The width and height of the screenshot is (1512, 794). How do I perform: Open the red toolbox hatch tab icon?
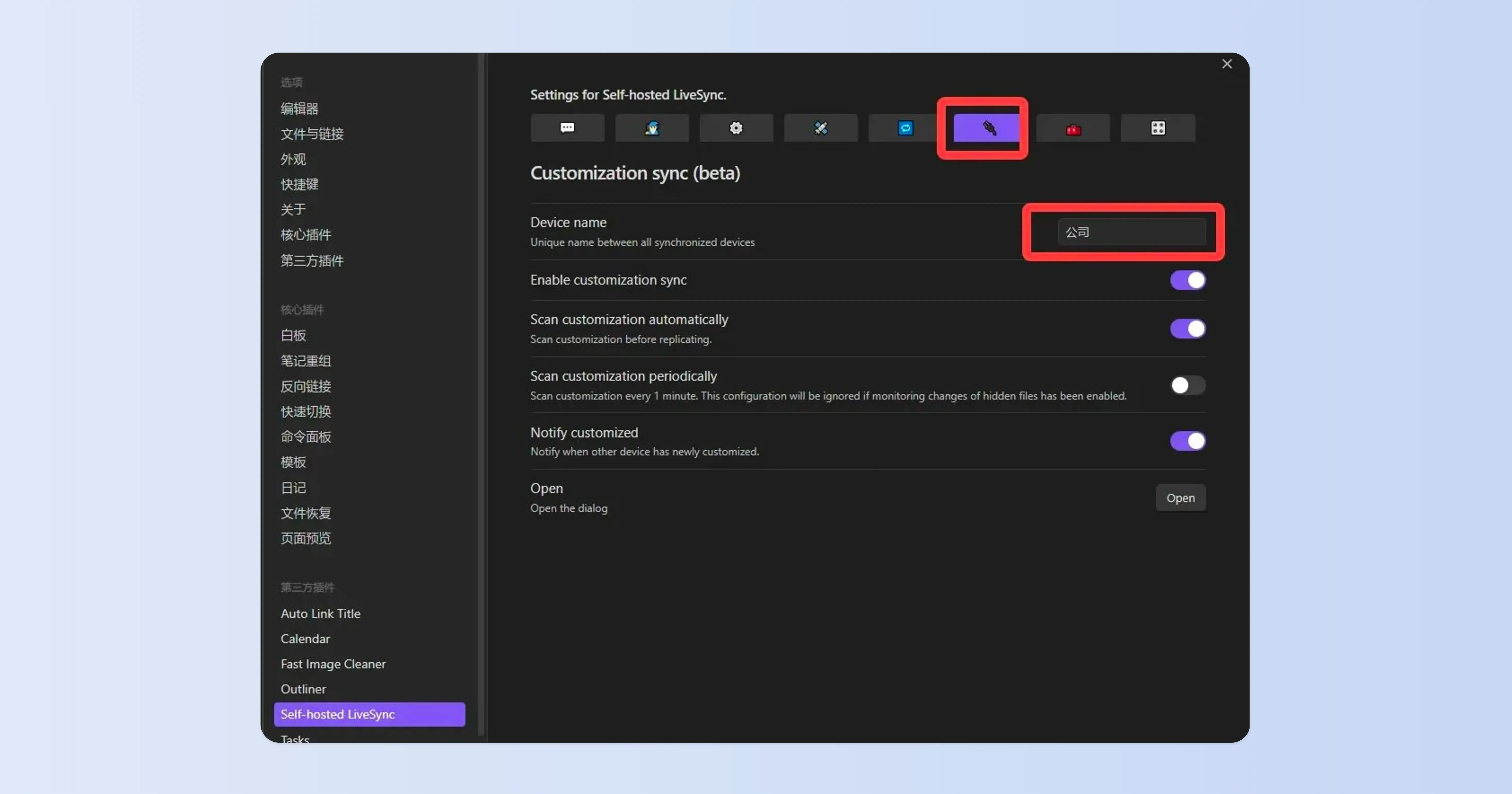[x=1073, y=128]
